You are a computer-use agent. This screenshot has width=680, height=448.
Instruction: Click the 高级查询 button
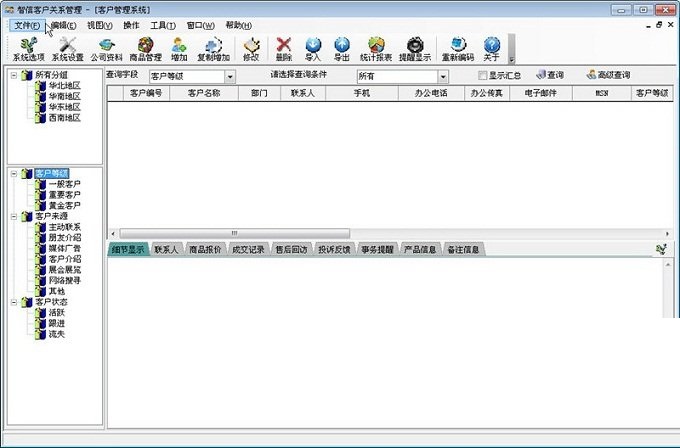608,75
